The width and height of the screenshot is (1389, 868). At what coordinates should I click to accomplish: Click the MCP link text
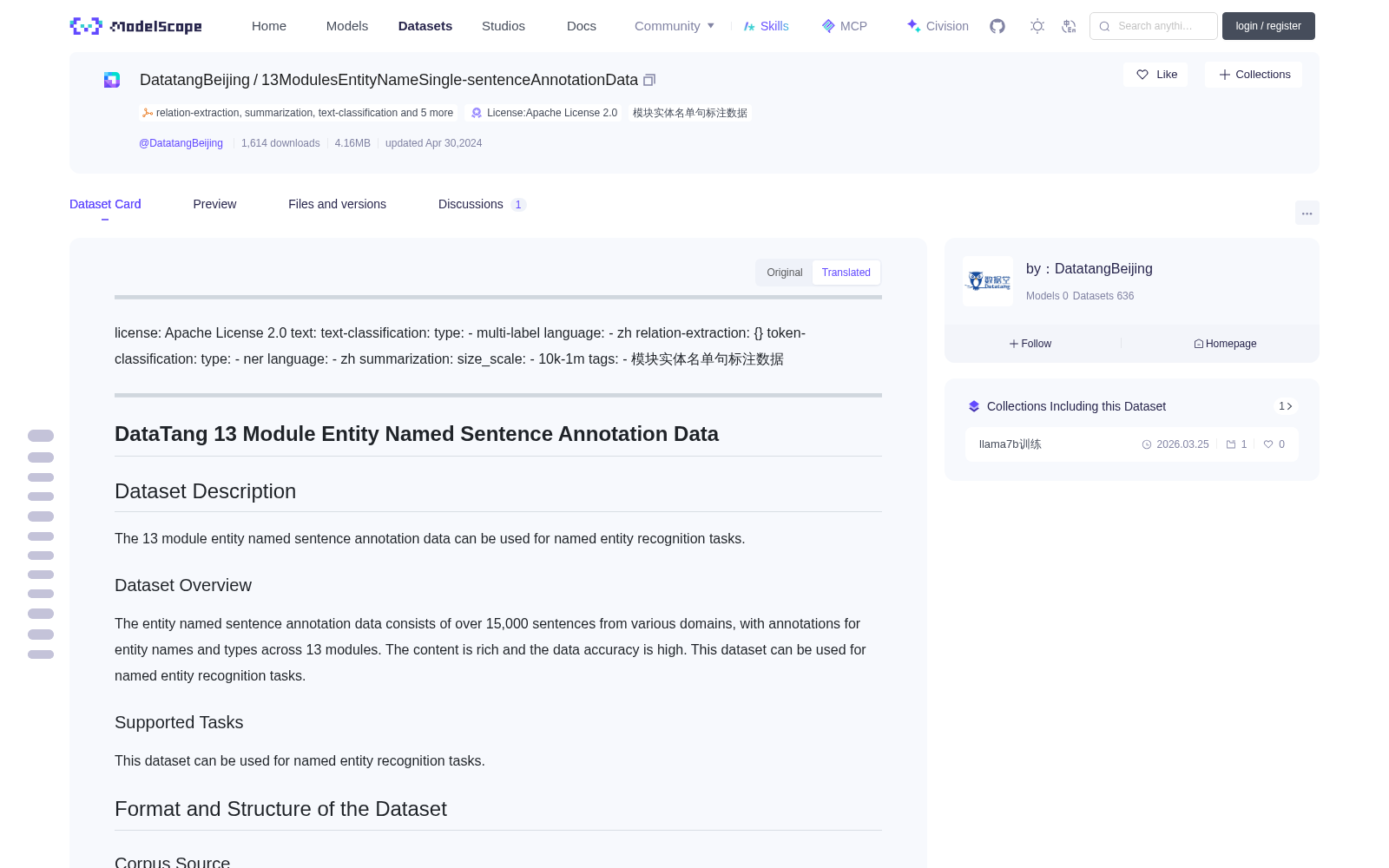pos(853,26)
